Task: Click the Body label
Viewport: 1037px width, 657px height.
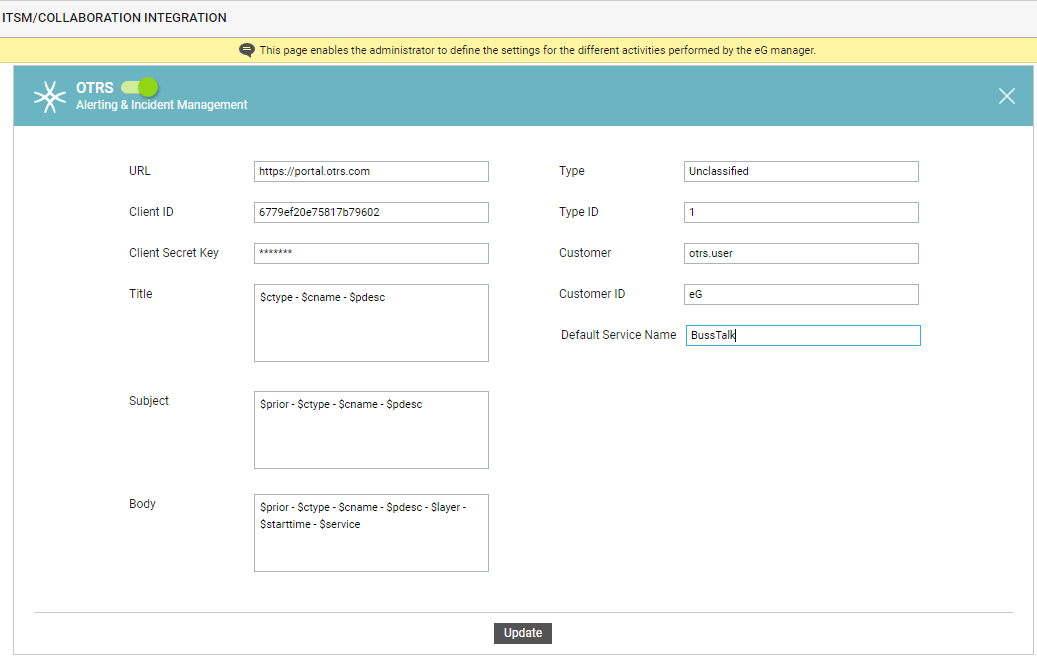Action: coord(142,504)
